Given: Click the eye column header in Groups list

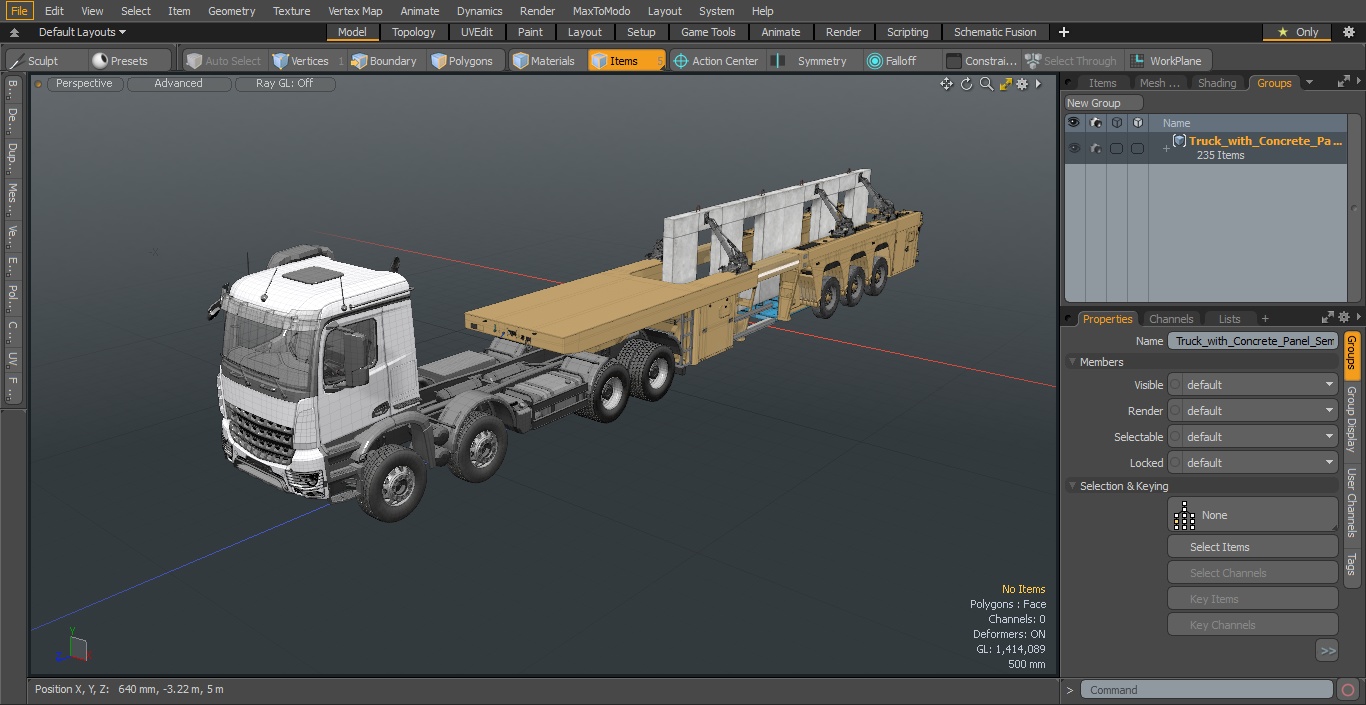Looking at the screenshot, I should pos(1074,122).
